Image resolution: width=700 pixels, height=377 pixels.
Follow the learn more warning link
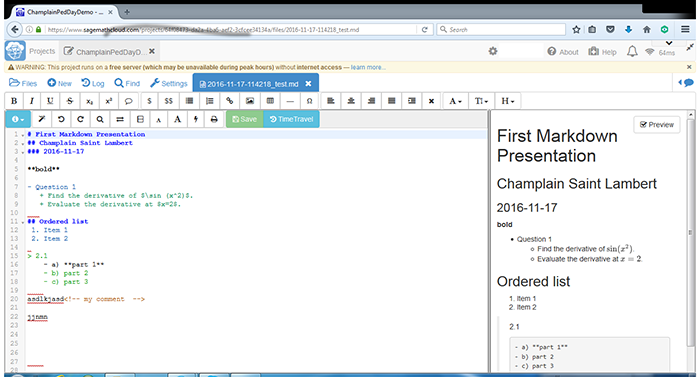[368, 67]
